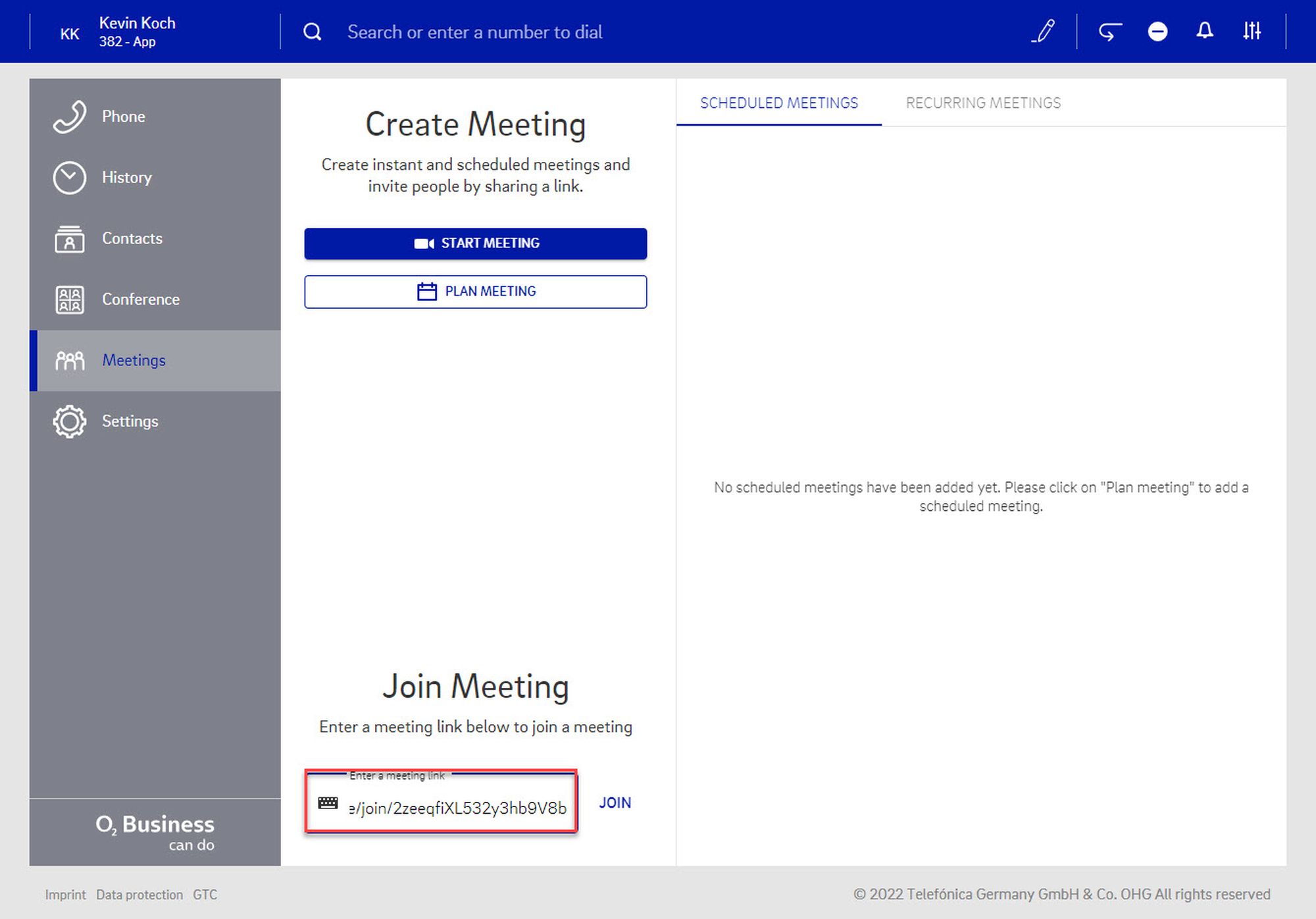Open notifications bell icon
Viewport: 1316px width, 919px height.
pyautogui.click(x=1204, y=31)
